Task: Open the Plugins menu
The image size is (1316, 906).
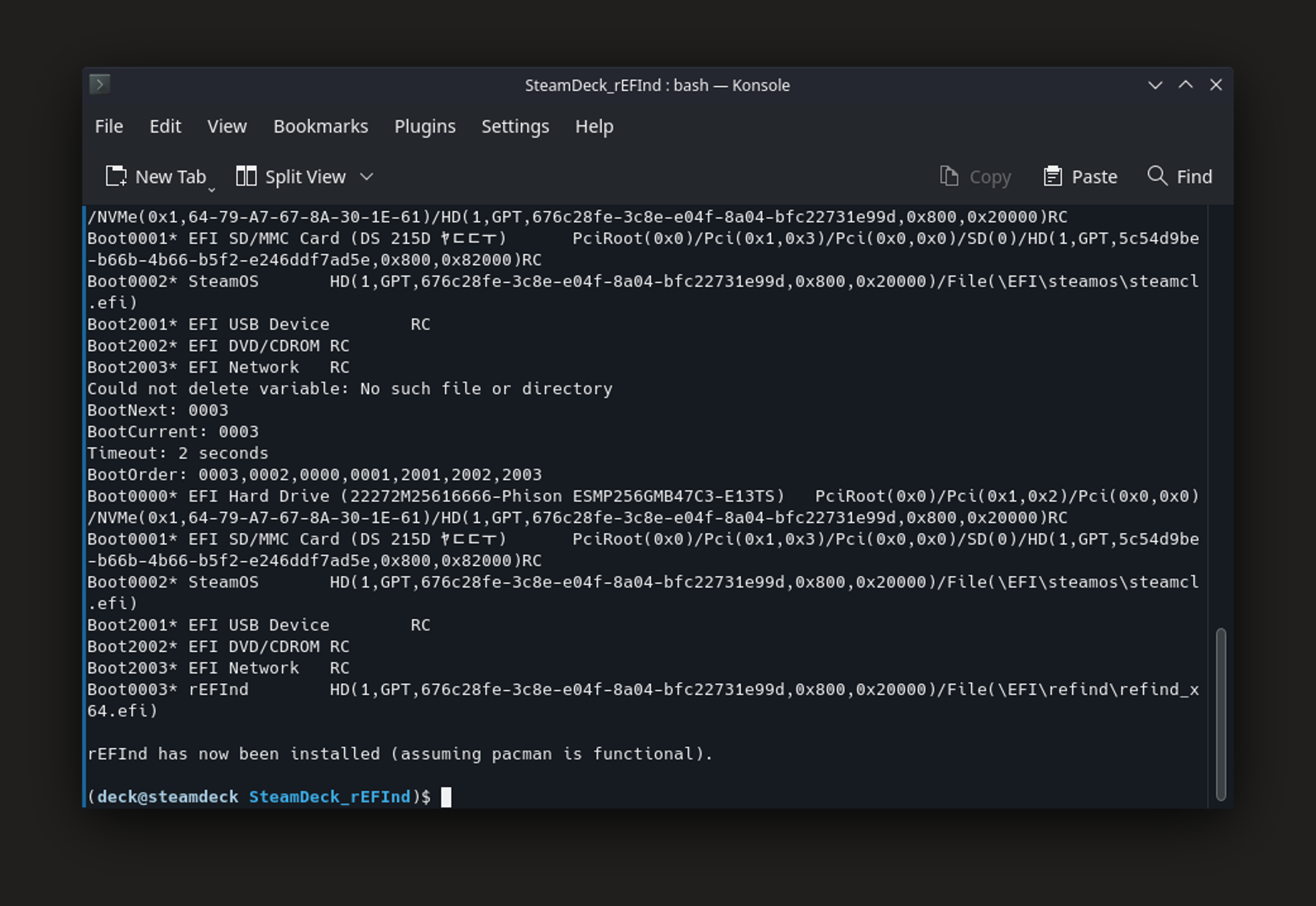Action: point(425,126)
